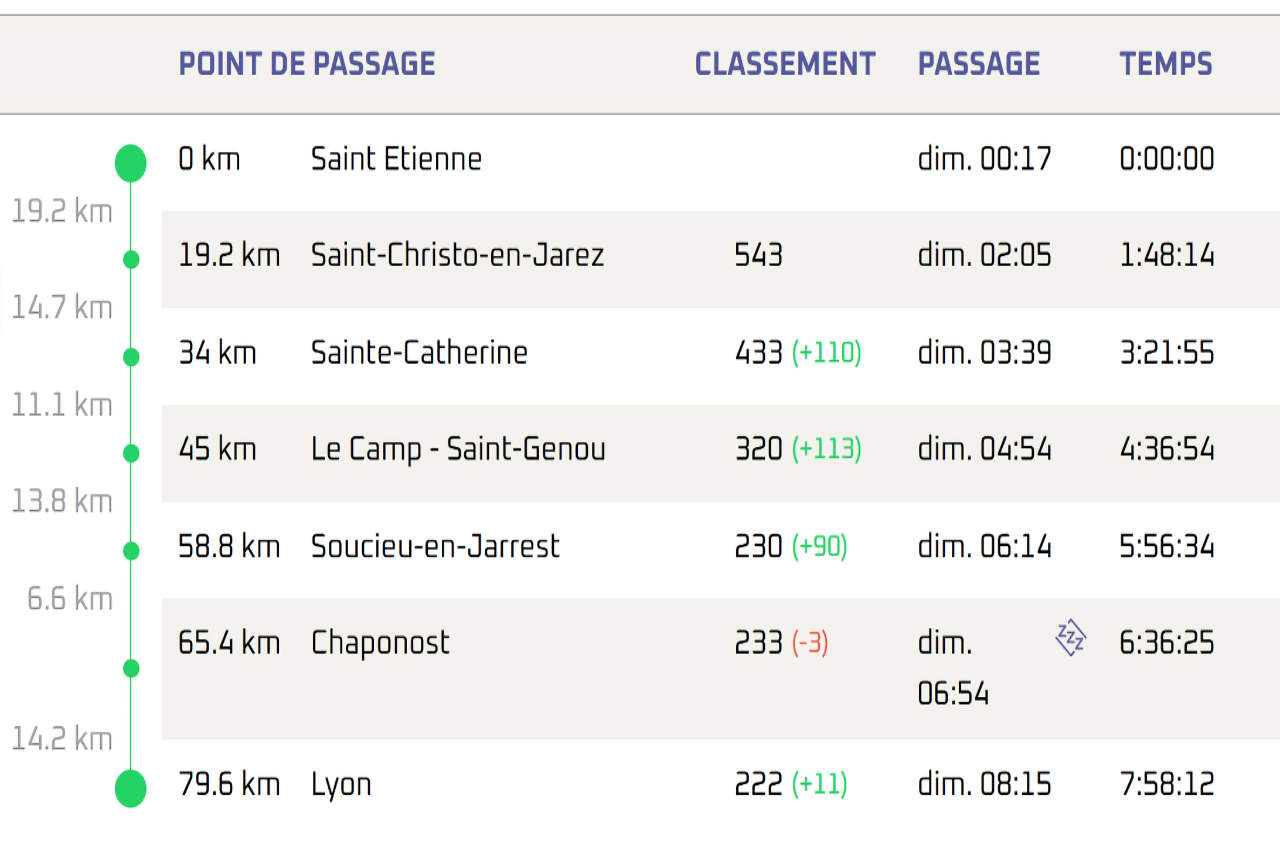Click the Soucieu-en-Jarrest timeline marker

130,550
